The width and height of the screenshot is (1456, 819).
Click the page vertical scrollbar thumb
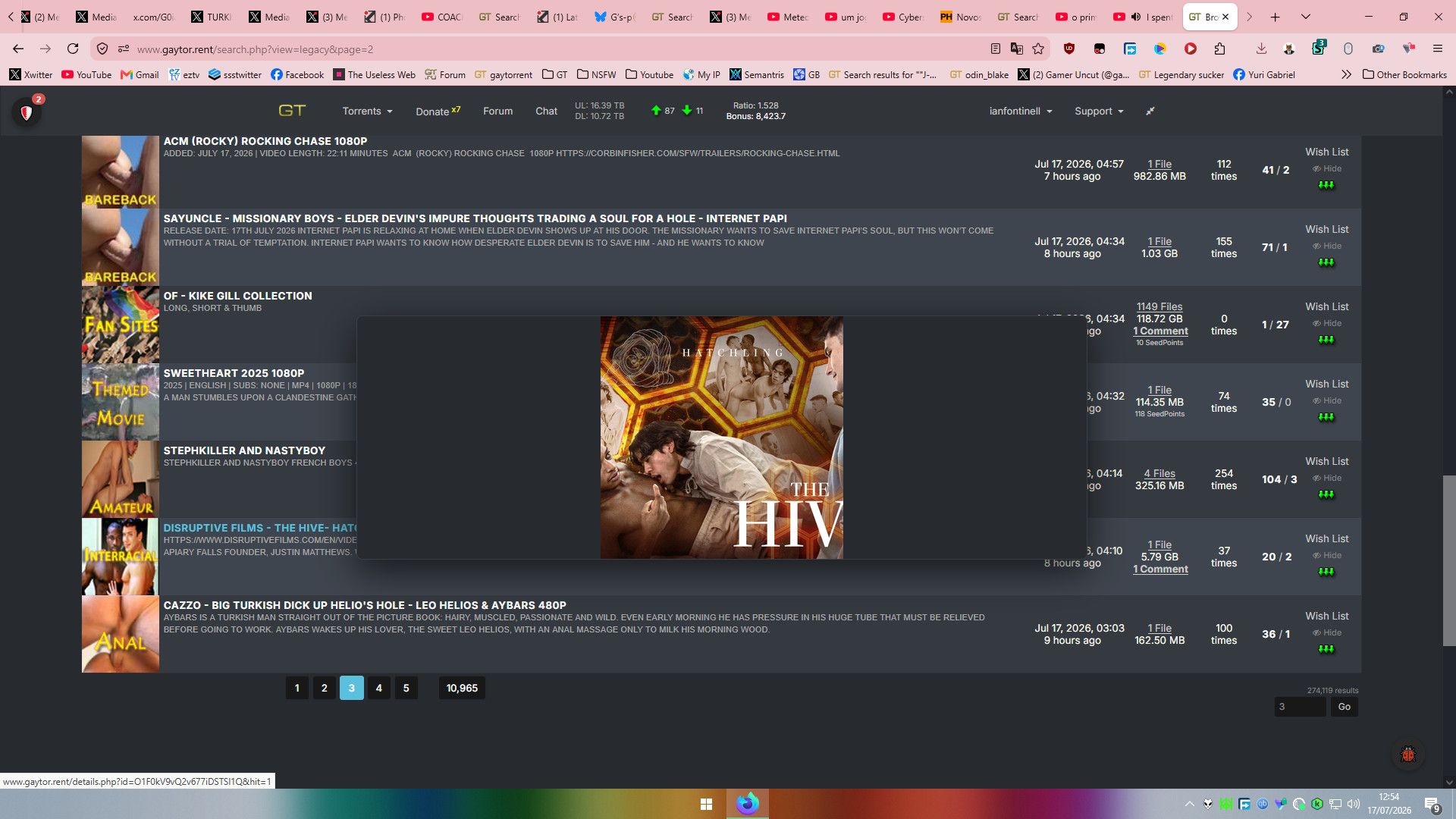(1449, 560)
